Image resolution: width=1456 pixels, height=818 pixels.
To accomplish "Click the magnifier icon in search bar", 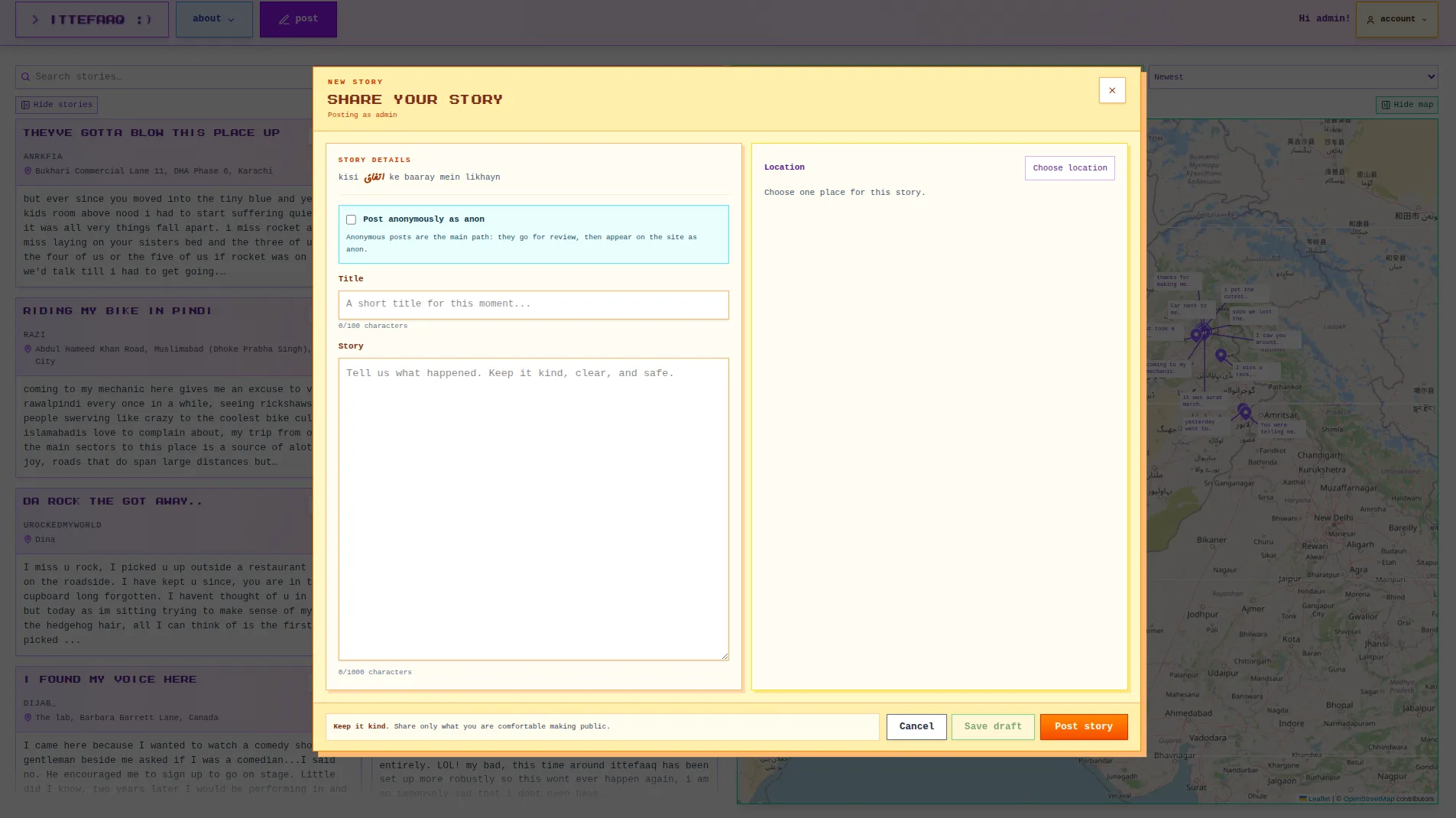I will point(25,76).
